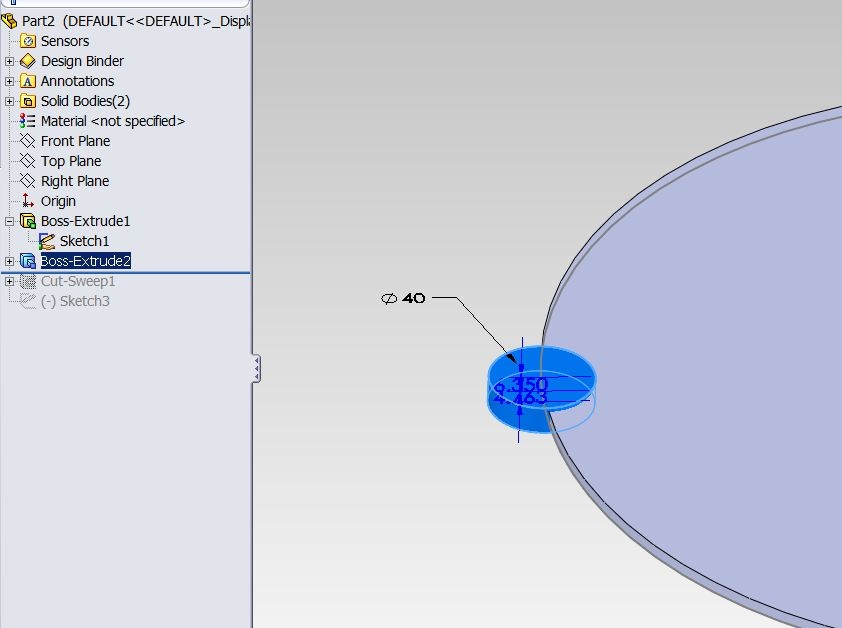Click the Right Plane icon
842x628 pixels.
point(27,181)
